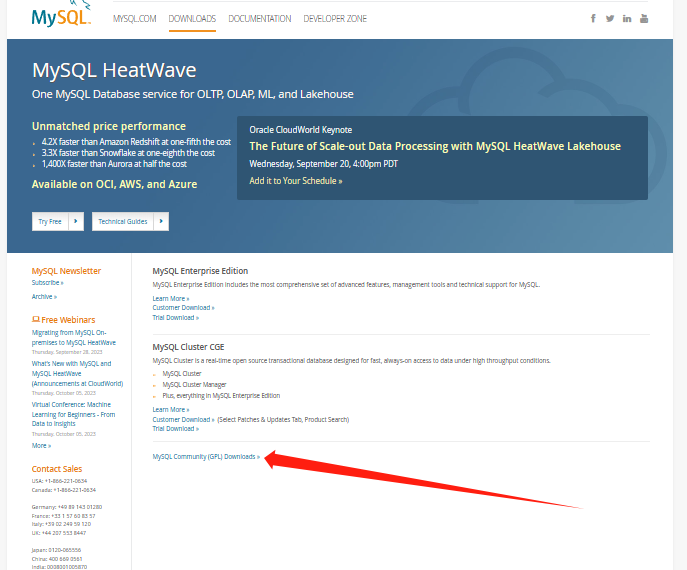687x570 pixels.
Task: Open the Contact Sales heading
Action: 57,469
